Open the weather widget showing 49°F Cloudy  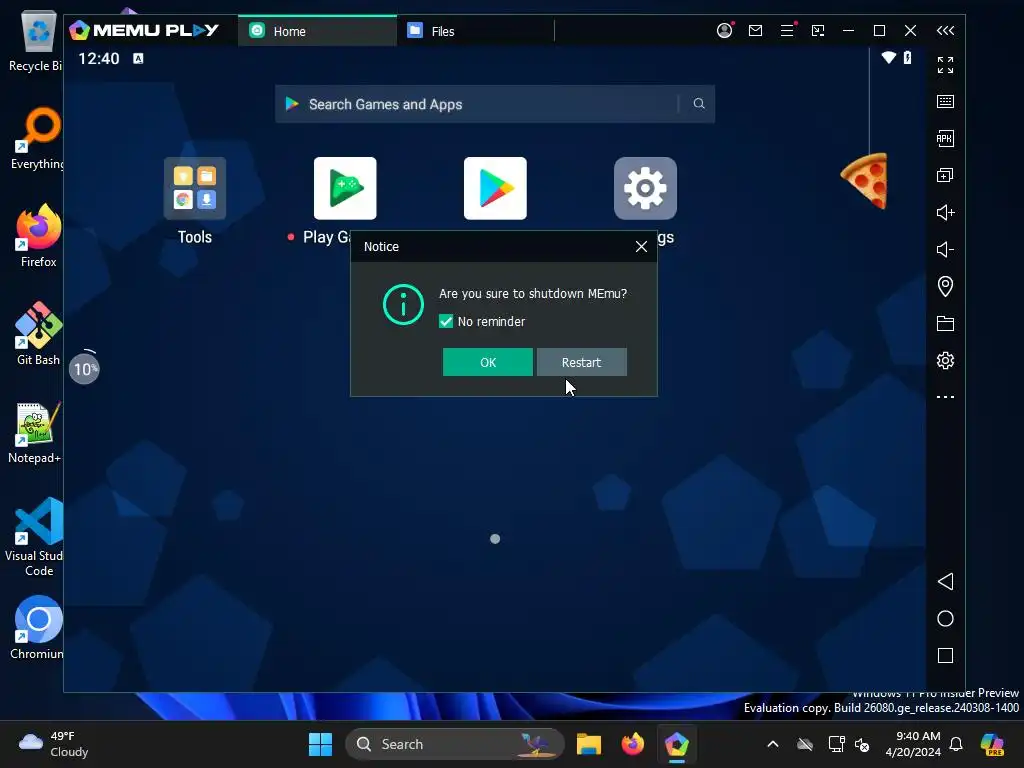pyautogui.click(x=54, y=744)
